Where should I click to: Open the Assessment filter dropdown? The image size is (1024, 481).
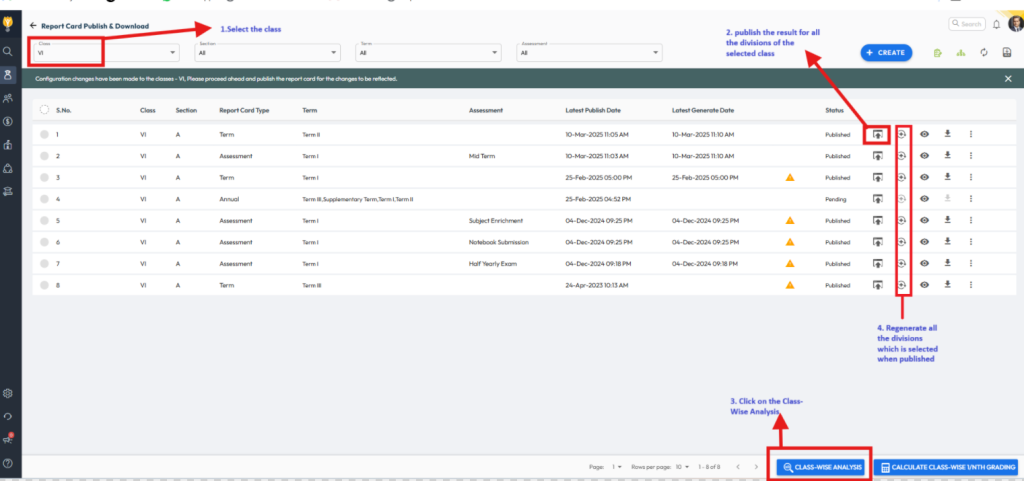pos(590,53)
